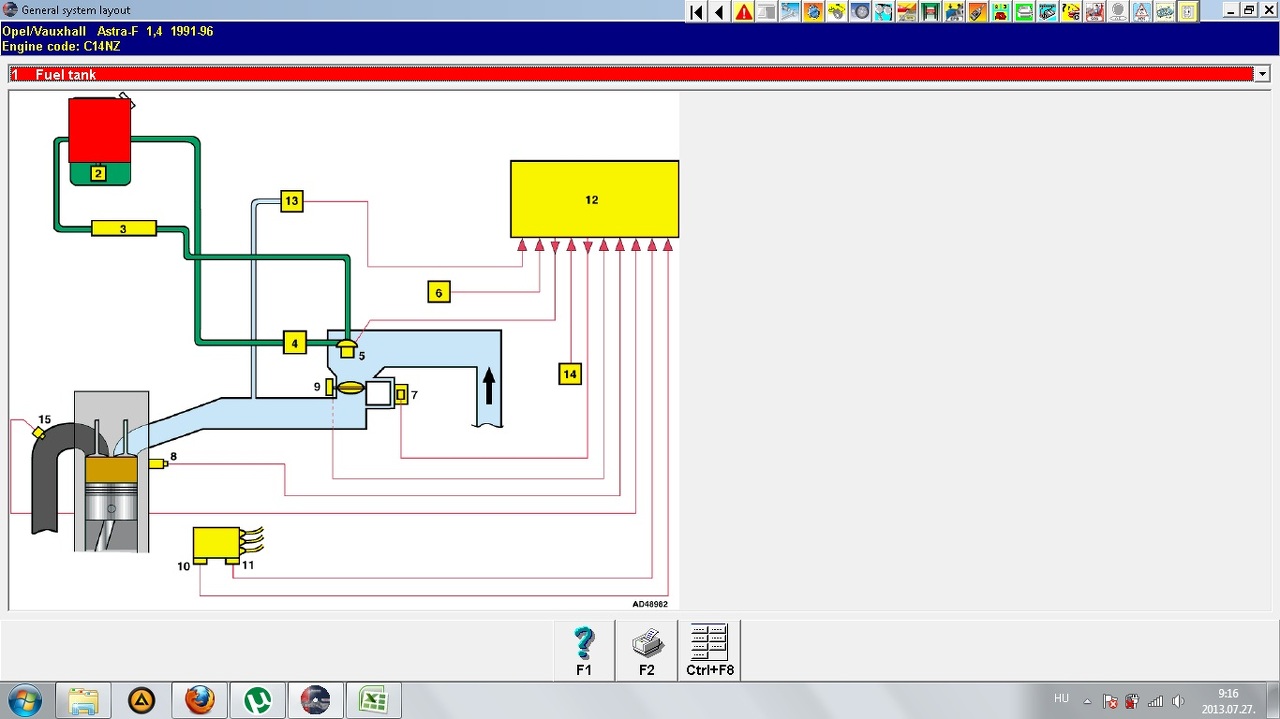Click the grey round disc toolbar icon
The width and height of the screenshot is (1280, 719).
click(x=1118, y=12)
